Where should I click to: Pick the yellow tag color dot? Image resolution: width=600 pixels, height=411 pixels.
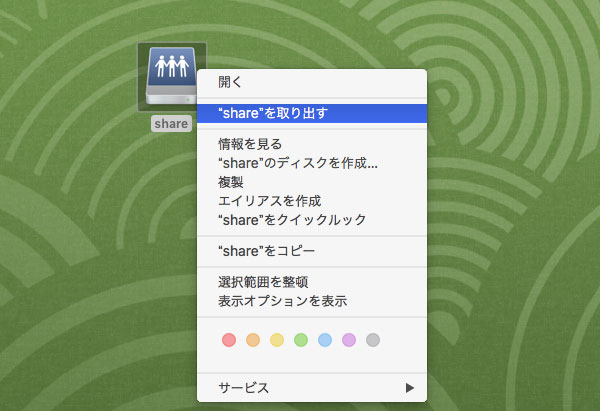pos(277,340)
